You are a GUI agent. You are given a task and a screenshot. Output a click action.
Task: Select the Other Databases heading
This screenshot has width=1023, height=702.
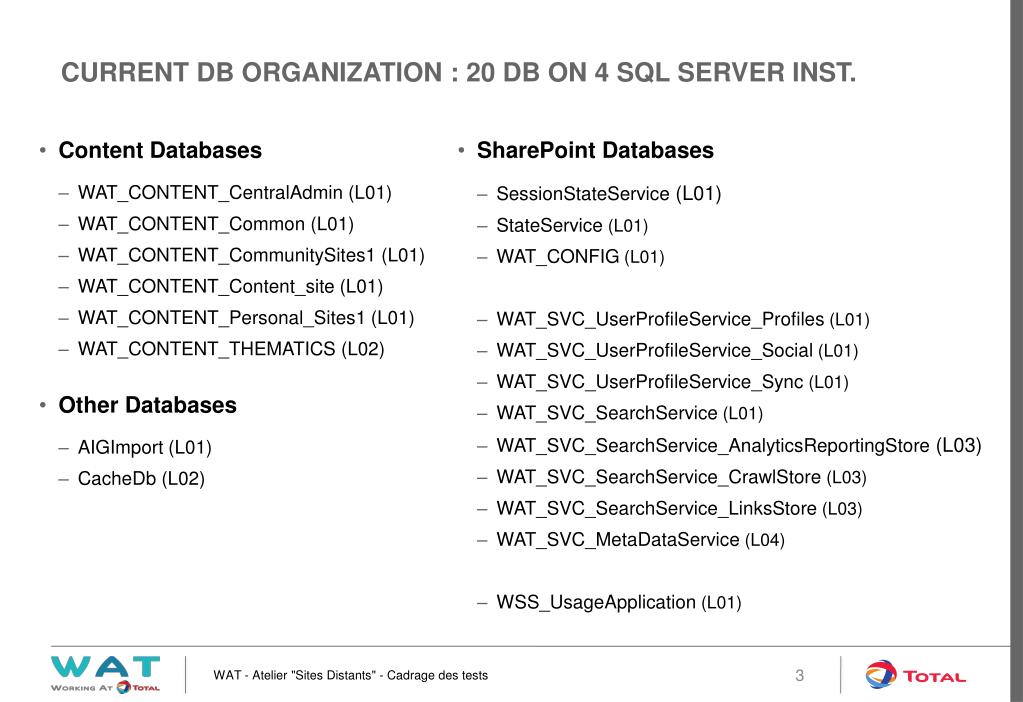147,405
